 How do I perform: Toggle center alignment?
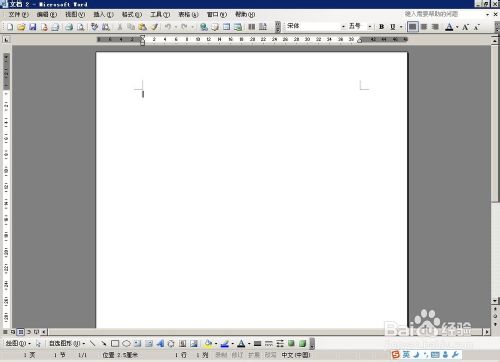tap(424, 27)
